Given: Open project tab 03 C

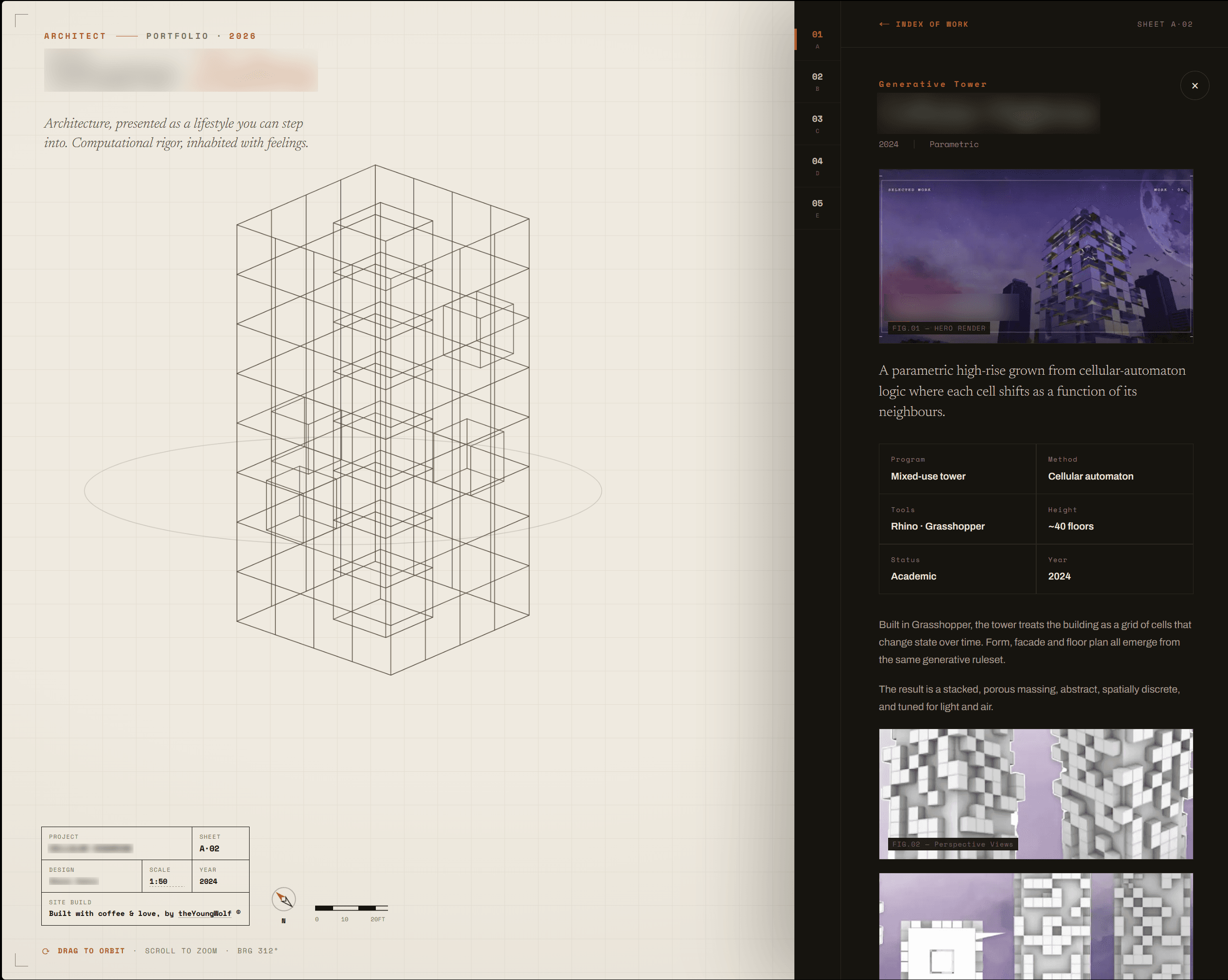Looking at the screenshot, I should pyautogui.click(x=817, y=124).
